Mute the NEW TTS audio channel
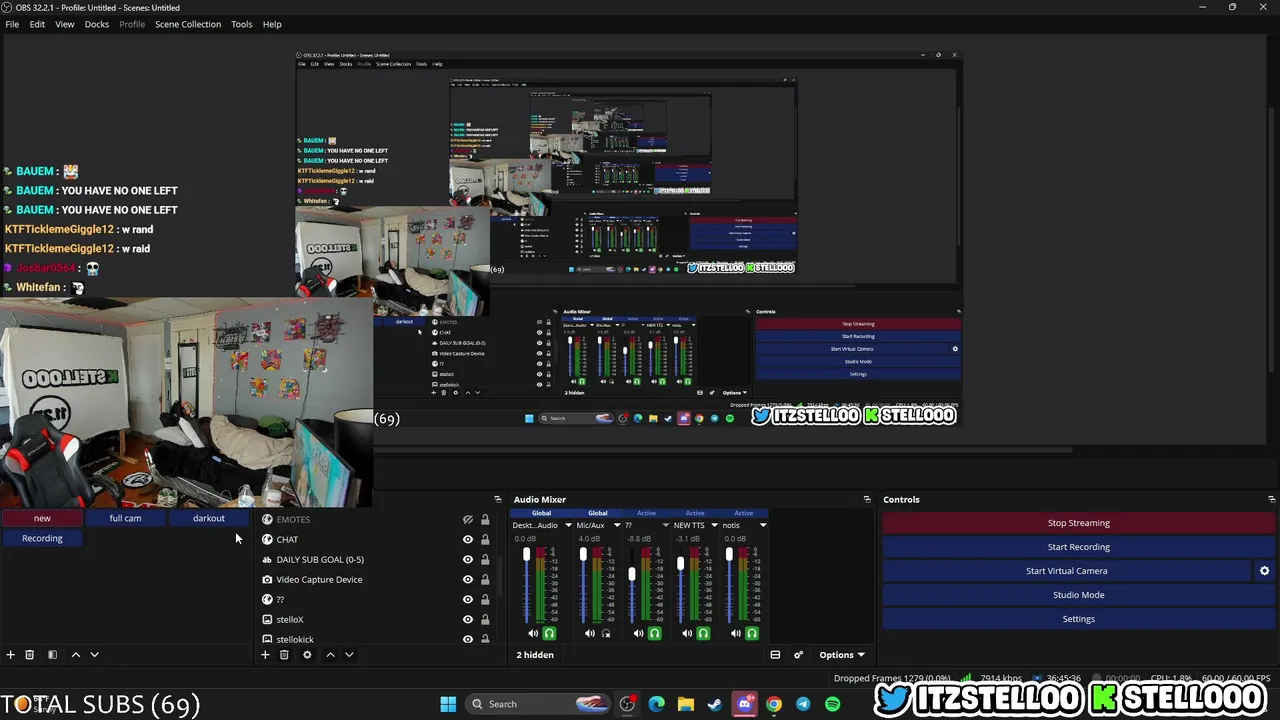The height and width of the screenshot is (720, 1280). coord(687,633)
